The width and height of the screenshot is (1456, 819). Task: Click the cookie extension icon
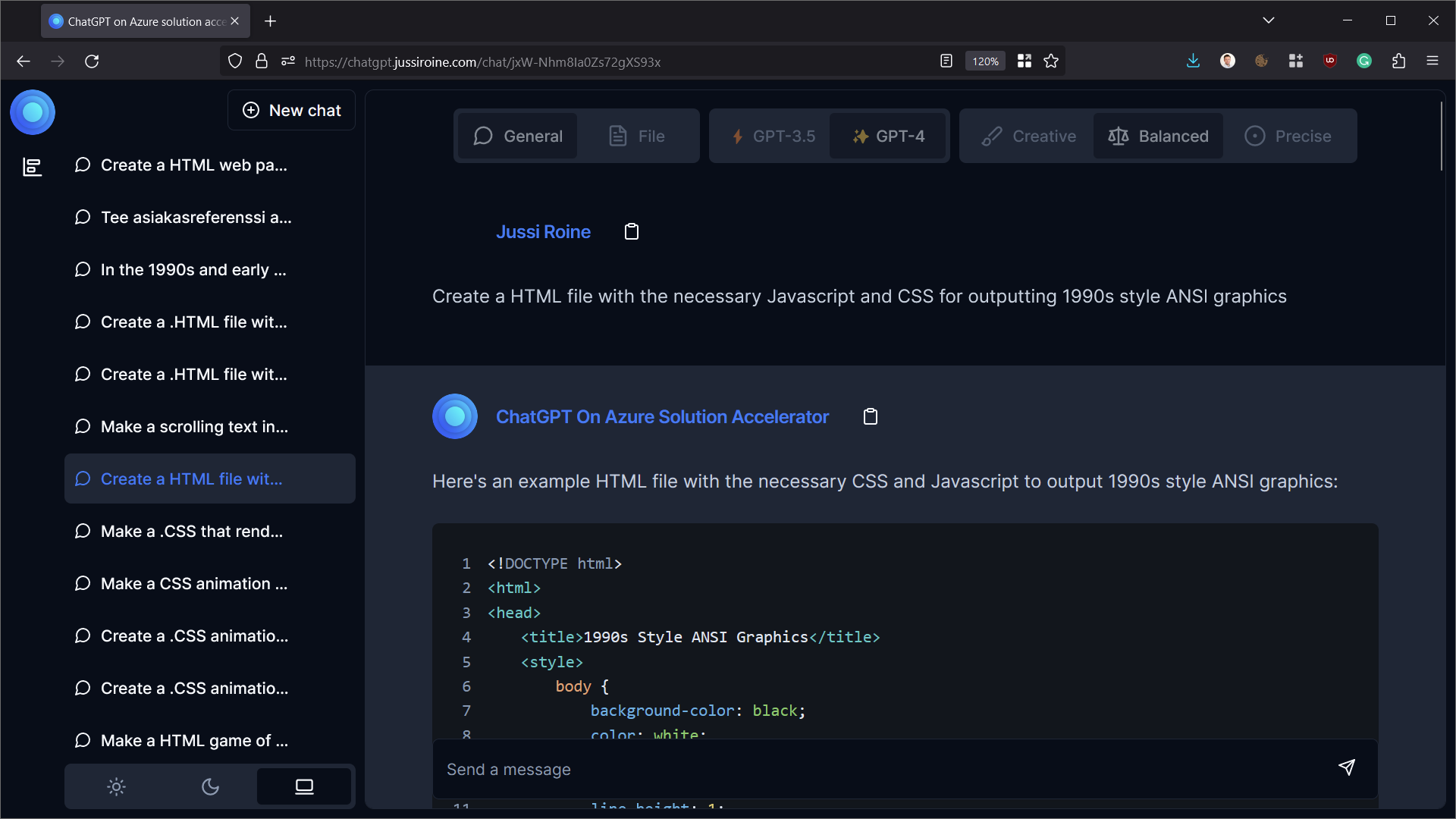(x=1261, y=61)
